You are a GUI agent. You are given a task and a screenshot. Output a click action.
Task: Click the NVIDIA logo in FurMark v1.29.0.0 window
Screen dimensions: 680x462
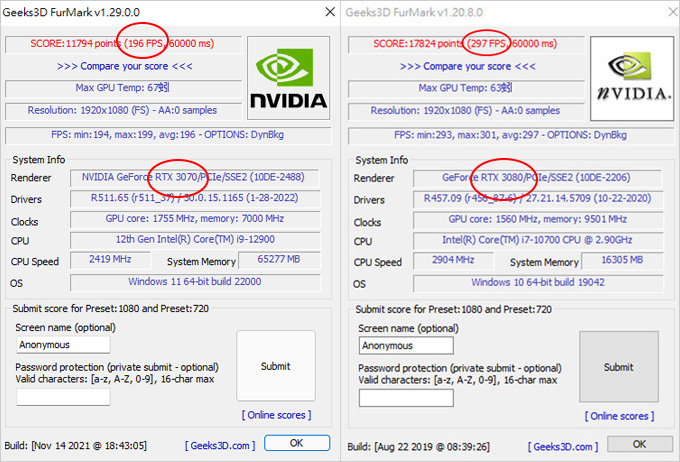pyautogui.click(x=288, y=78)
